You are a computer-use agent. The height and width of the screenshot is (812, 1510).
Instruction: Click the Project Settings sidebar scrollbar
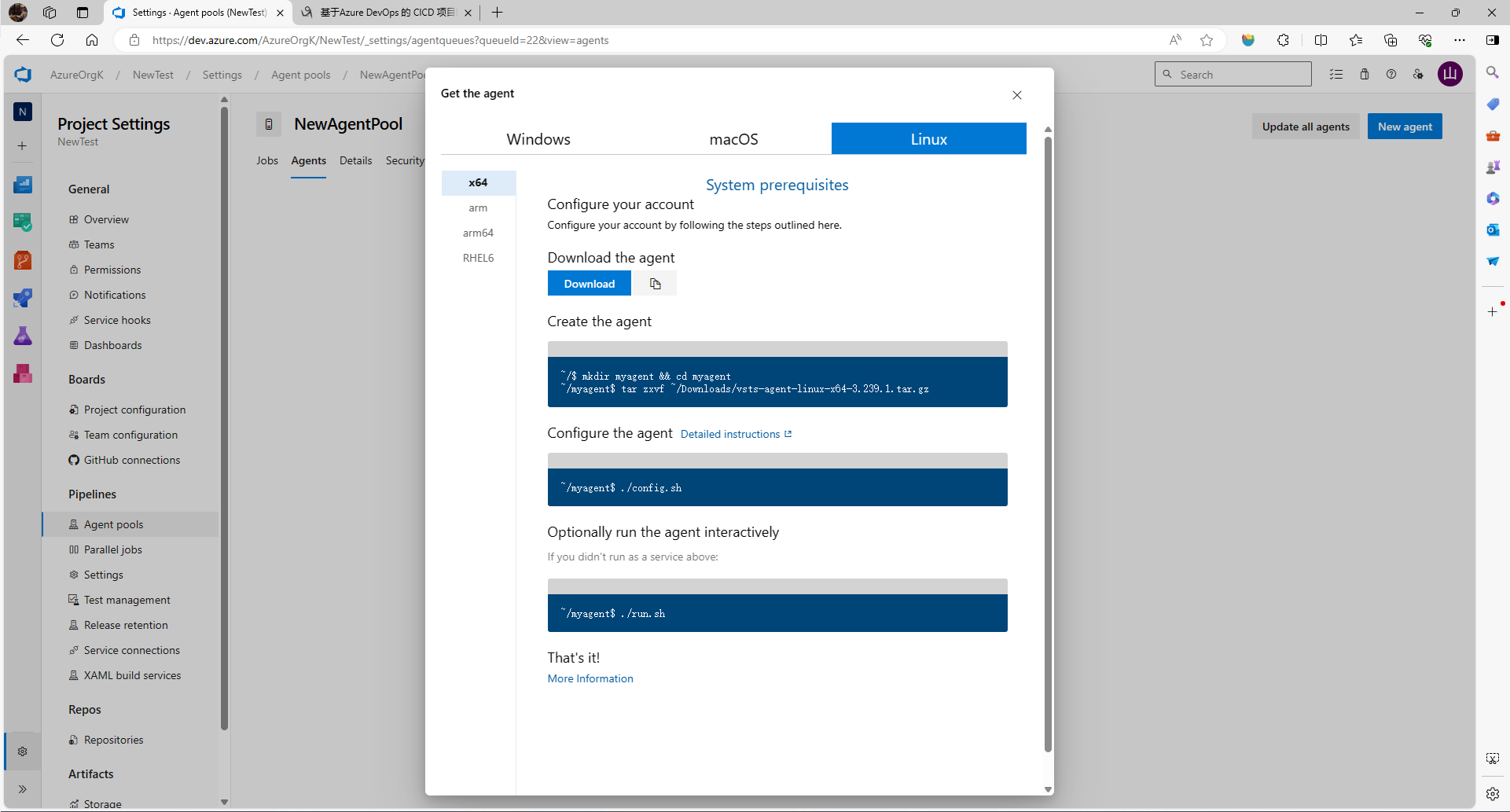point(224,417)
